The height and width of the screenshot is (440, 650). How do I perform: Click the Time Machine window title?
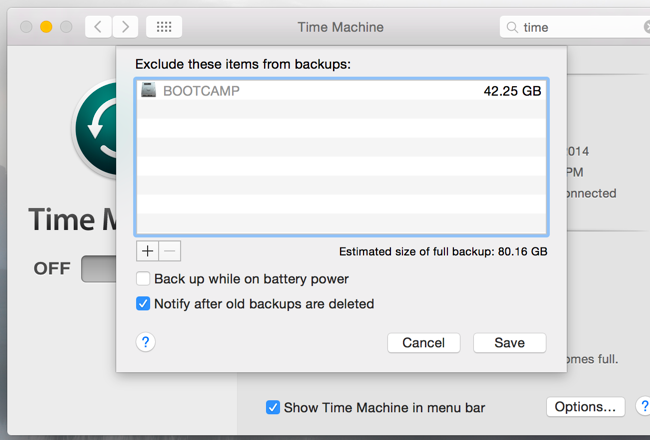point(341,27)
